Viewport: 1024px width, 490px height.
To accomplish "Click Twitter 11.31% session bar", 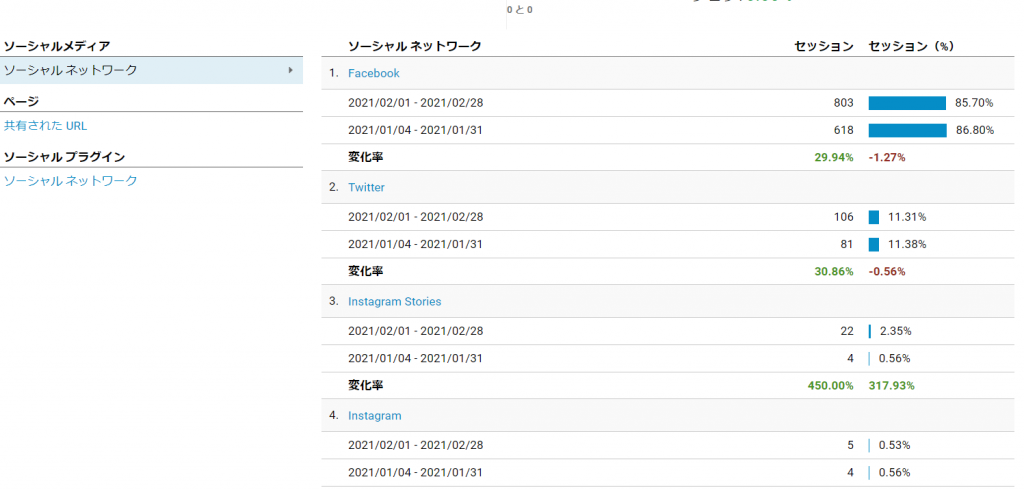I will coord(874,217).
